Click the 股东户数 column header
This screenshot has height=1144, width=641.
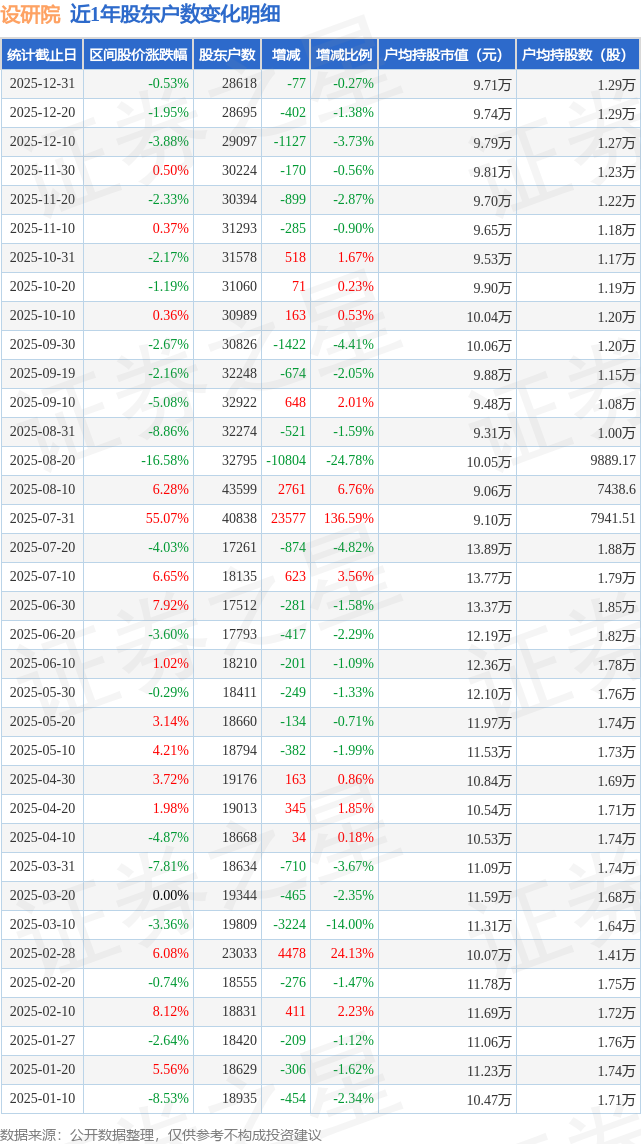(x=227, y=55)
